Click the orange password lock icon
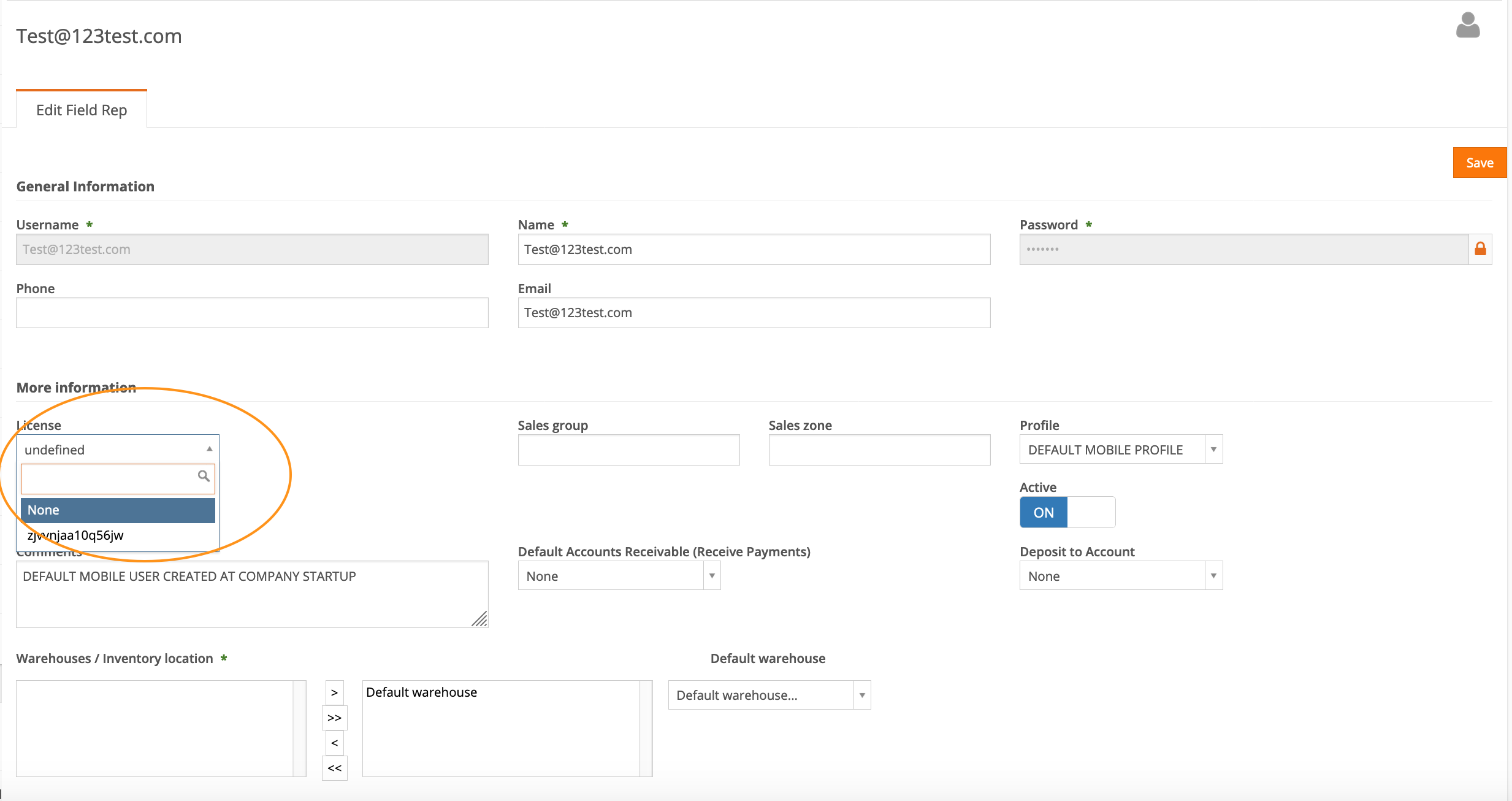 (1480, 249)
